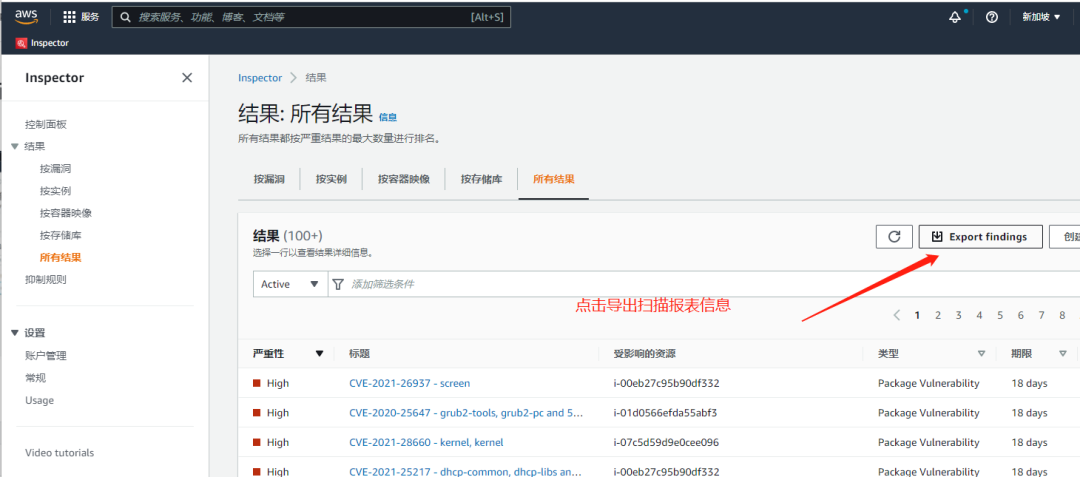Screen dimensions: 1080x477
Task: Click the 信息 info link
Action: pyautogui.click(x=388, y=118)
